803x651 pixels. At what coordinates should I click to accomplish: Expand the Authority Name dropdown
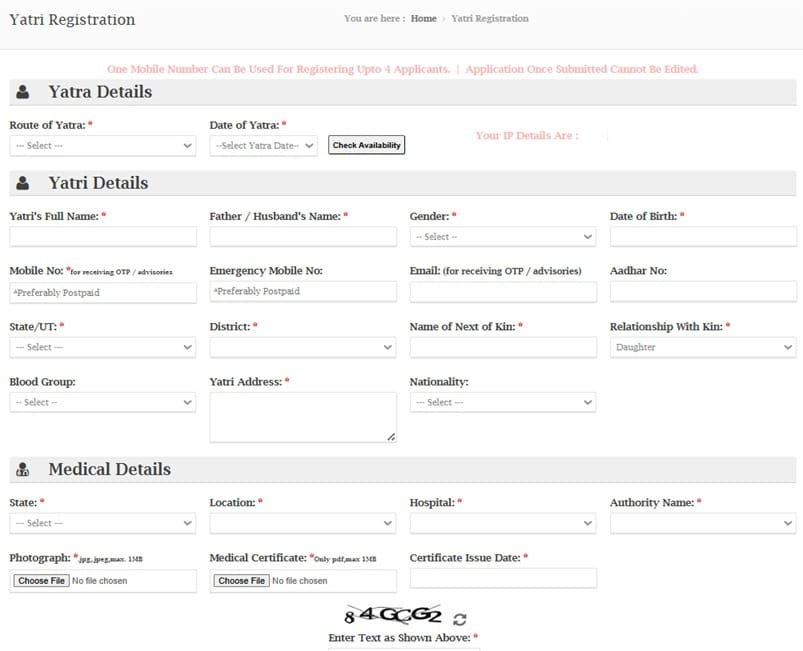(x=702, y=523)
